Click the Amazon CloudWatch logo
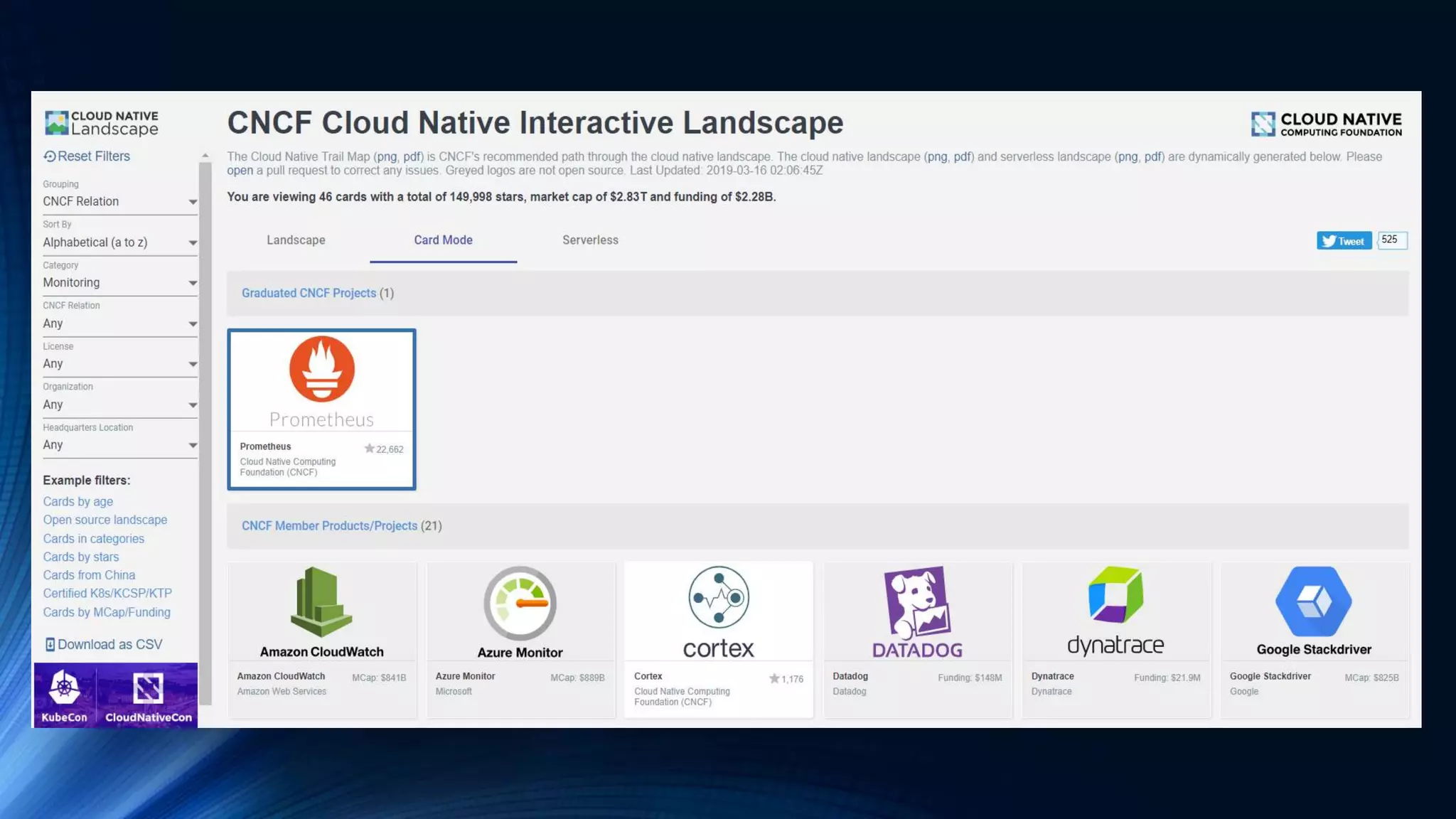Viewport: 1456px width, 819px height. (321, 602)
